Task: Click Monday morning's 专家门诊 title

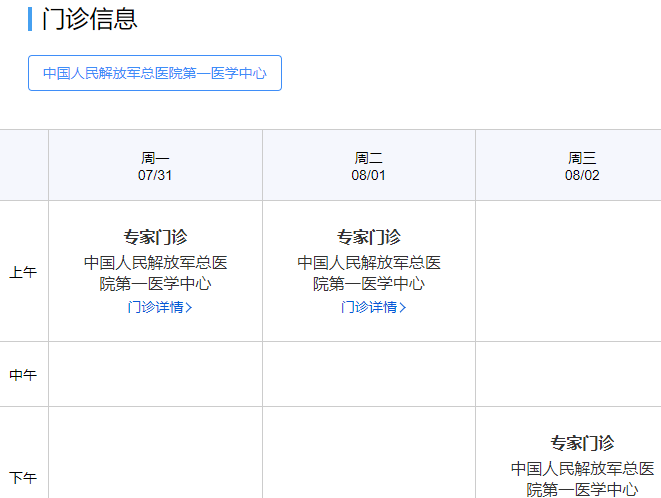Action: pos(155,237)
